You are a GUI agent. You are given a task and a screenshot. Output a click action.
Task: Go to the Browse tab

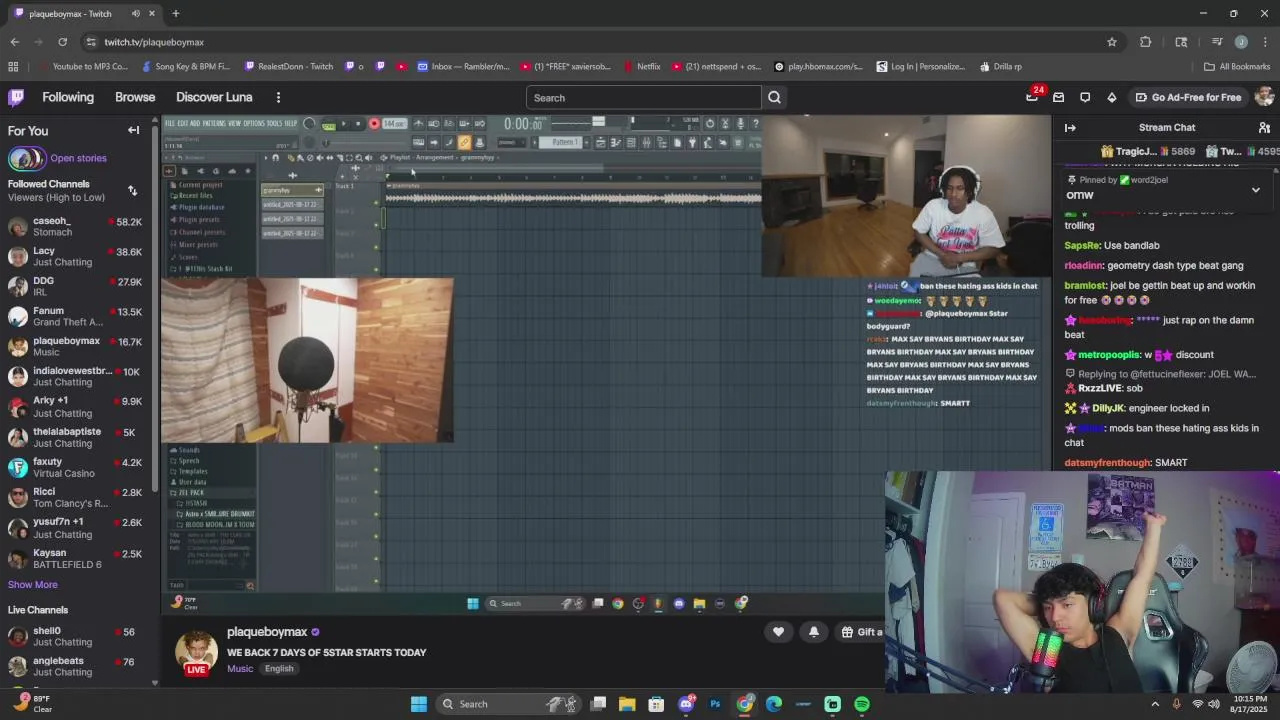[x=135, y=97]
